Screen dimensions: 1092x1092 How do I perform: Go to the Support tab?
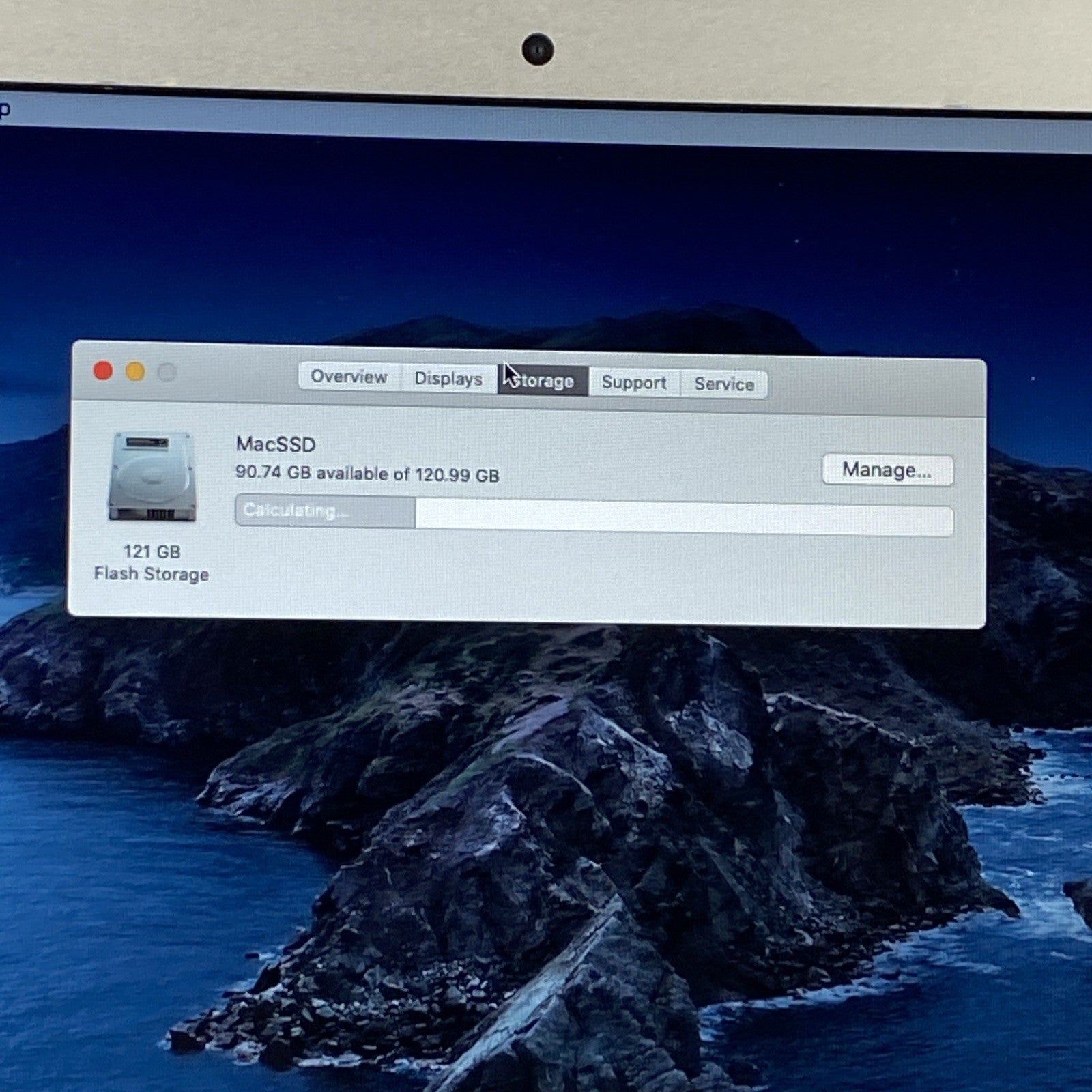tap(634, 383)
